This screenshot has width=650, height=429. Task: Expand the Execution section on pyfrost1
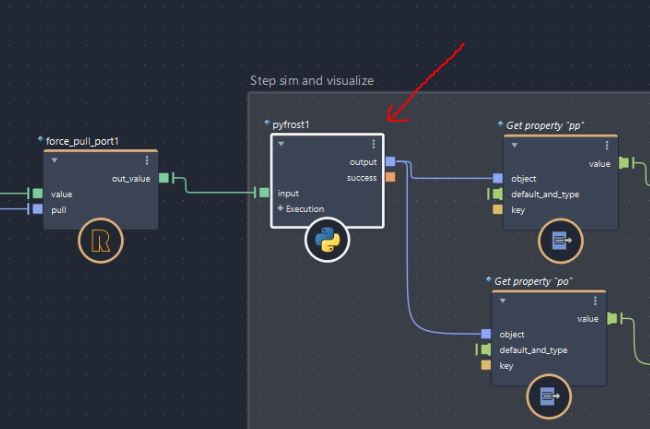(x=281, y=209)
